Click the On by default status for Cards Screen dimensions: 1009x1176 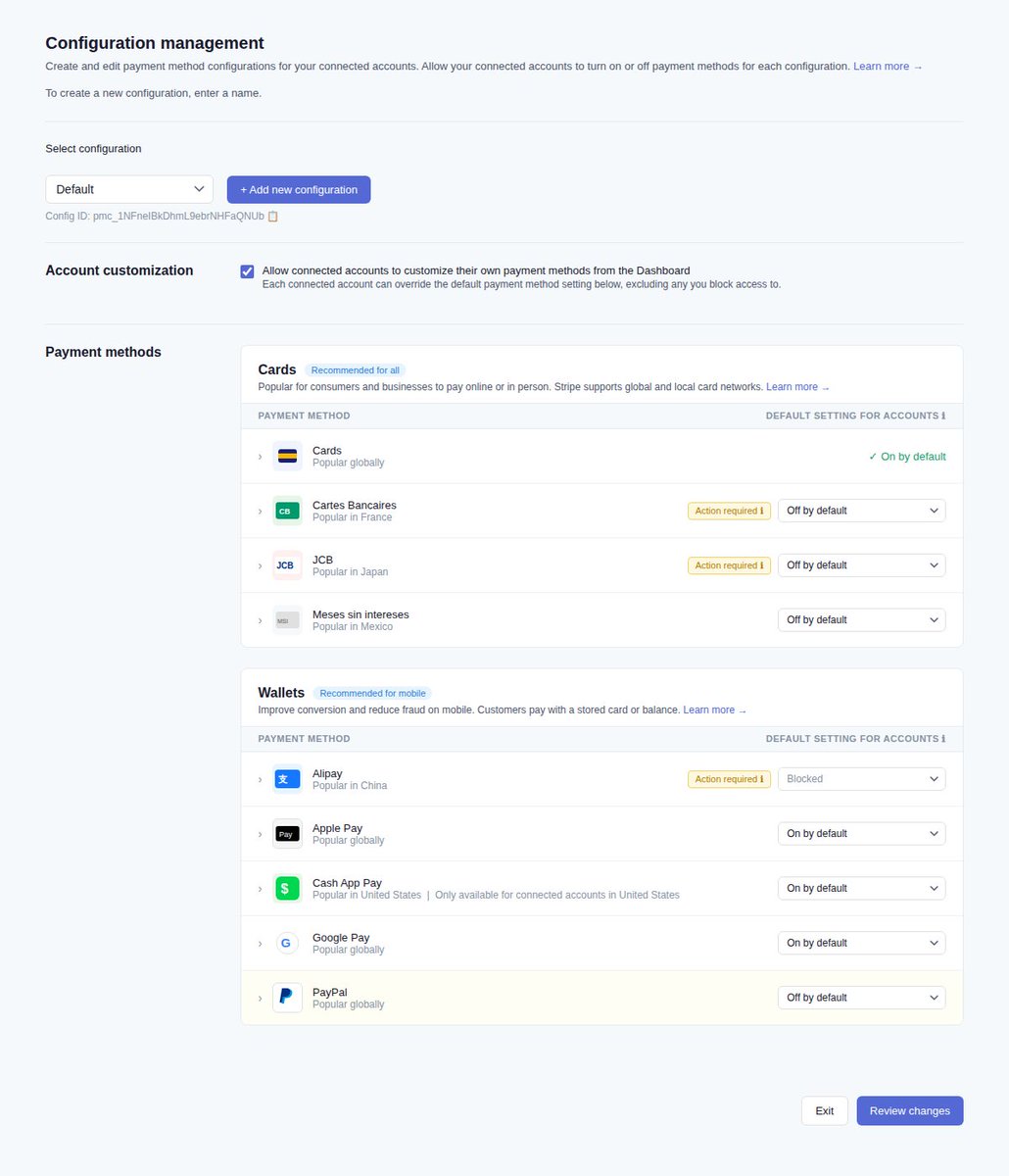[907, 457]
